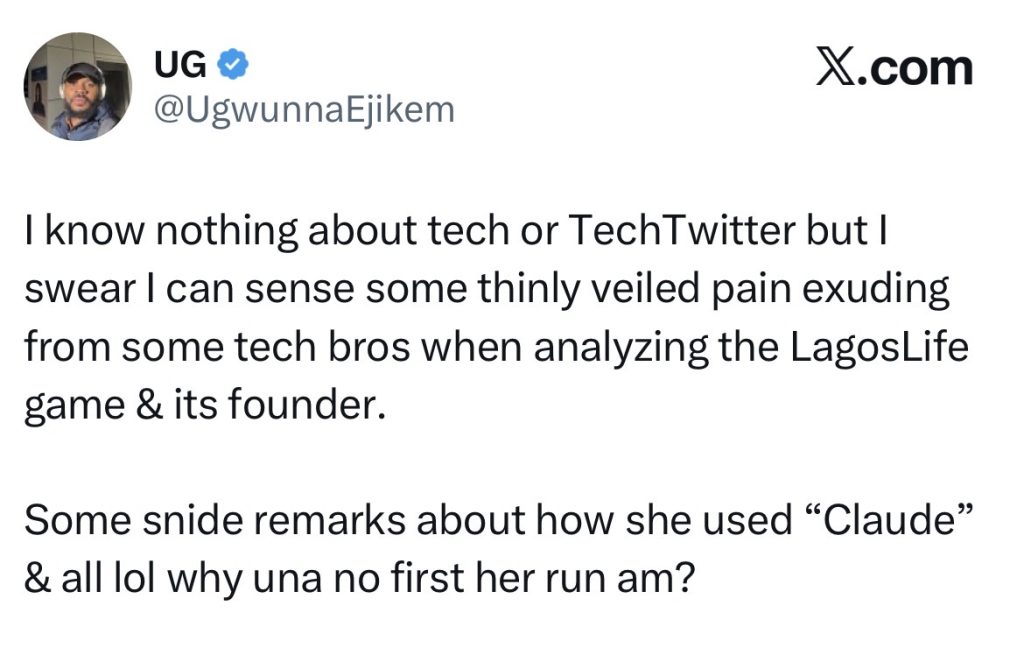Select the quoted word "Claude"

(891, 520)
